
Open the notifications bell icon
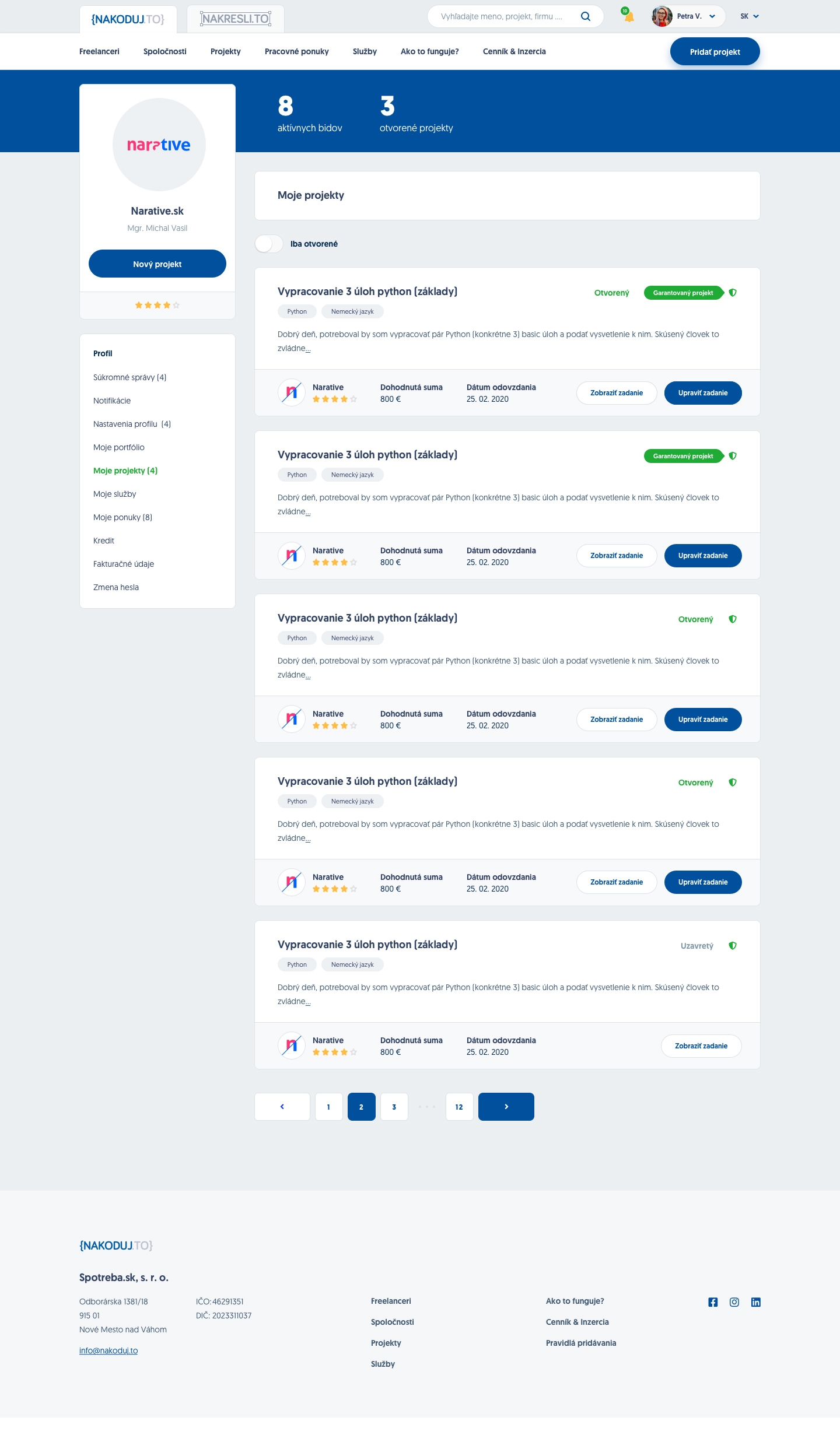pos(628,16)
